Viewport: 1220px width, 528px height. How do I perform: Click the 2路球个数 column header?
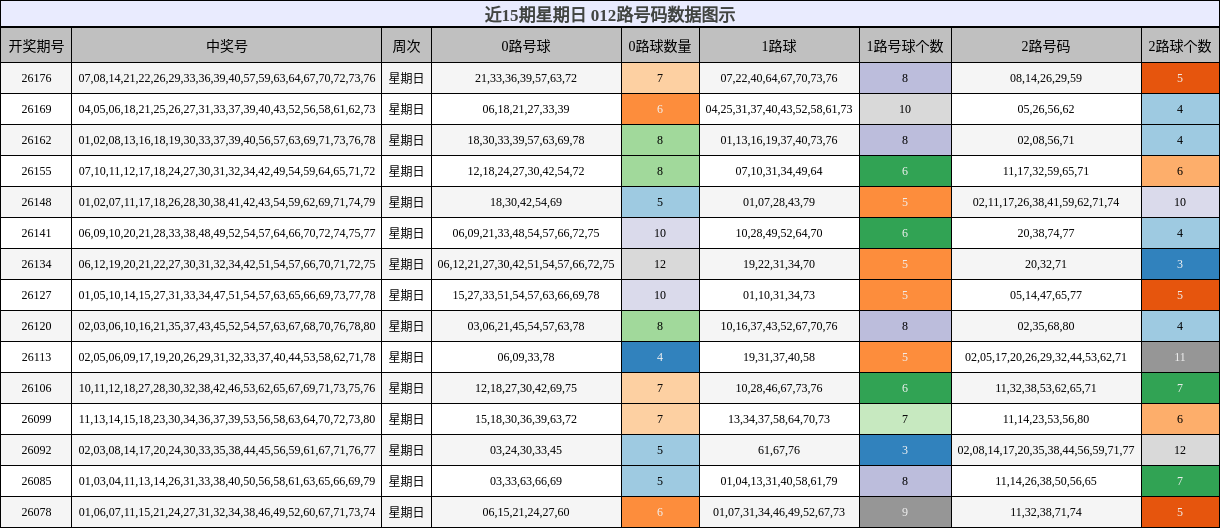point(1180,45)
